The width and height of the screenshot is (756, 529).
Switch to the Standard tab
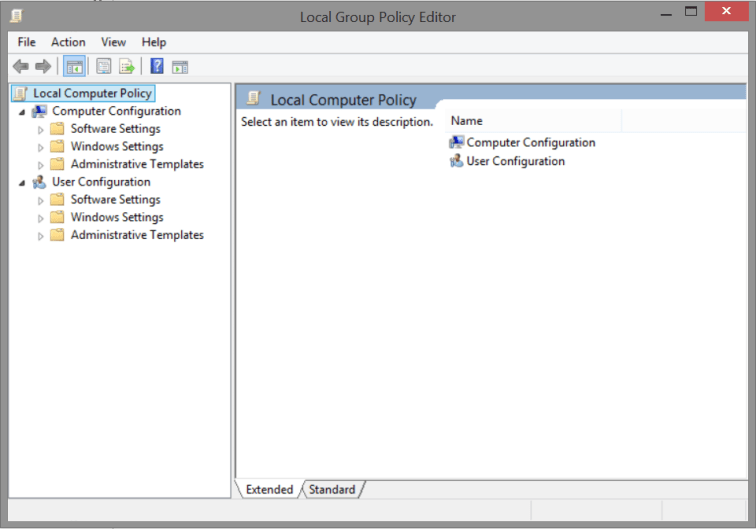point(331,490)
